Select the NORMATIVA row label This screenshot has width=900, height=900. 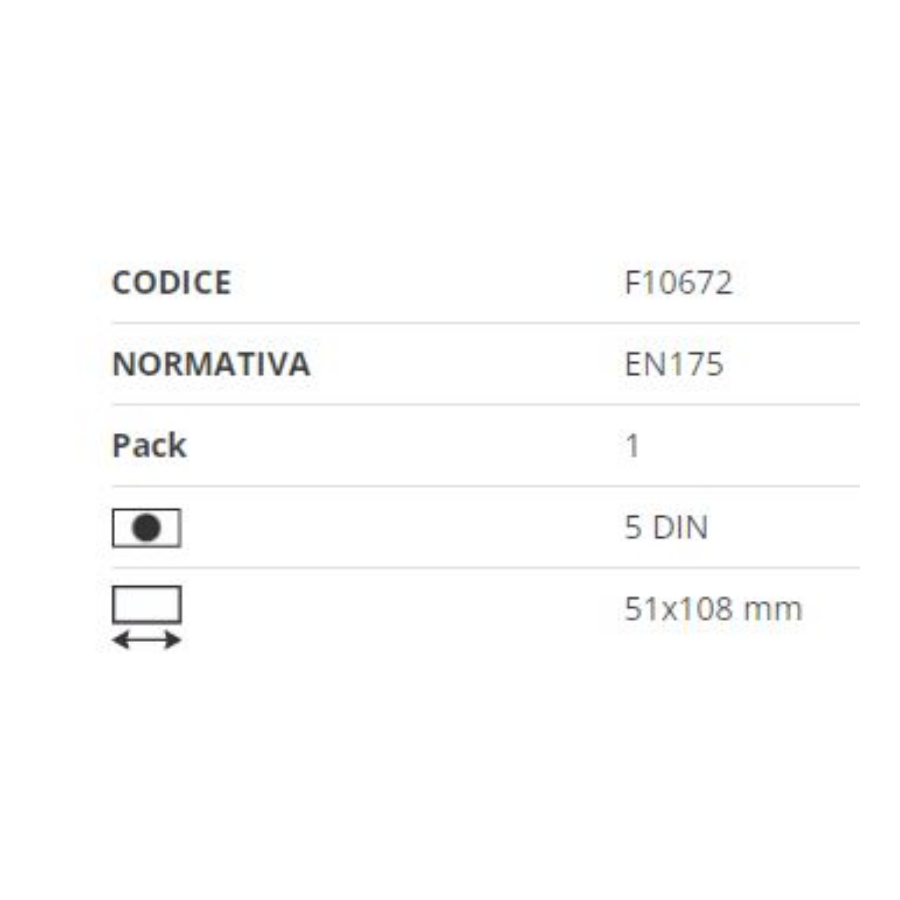[211, 364]
